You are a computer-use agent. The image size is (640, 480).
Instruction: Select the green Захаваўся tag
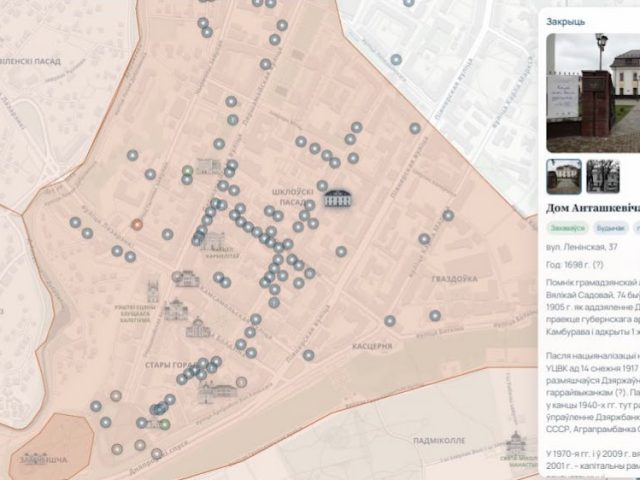click(x=567, y=228)
